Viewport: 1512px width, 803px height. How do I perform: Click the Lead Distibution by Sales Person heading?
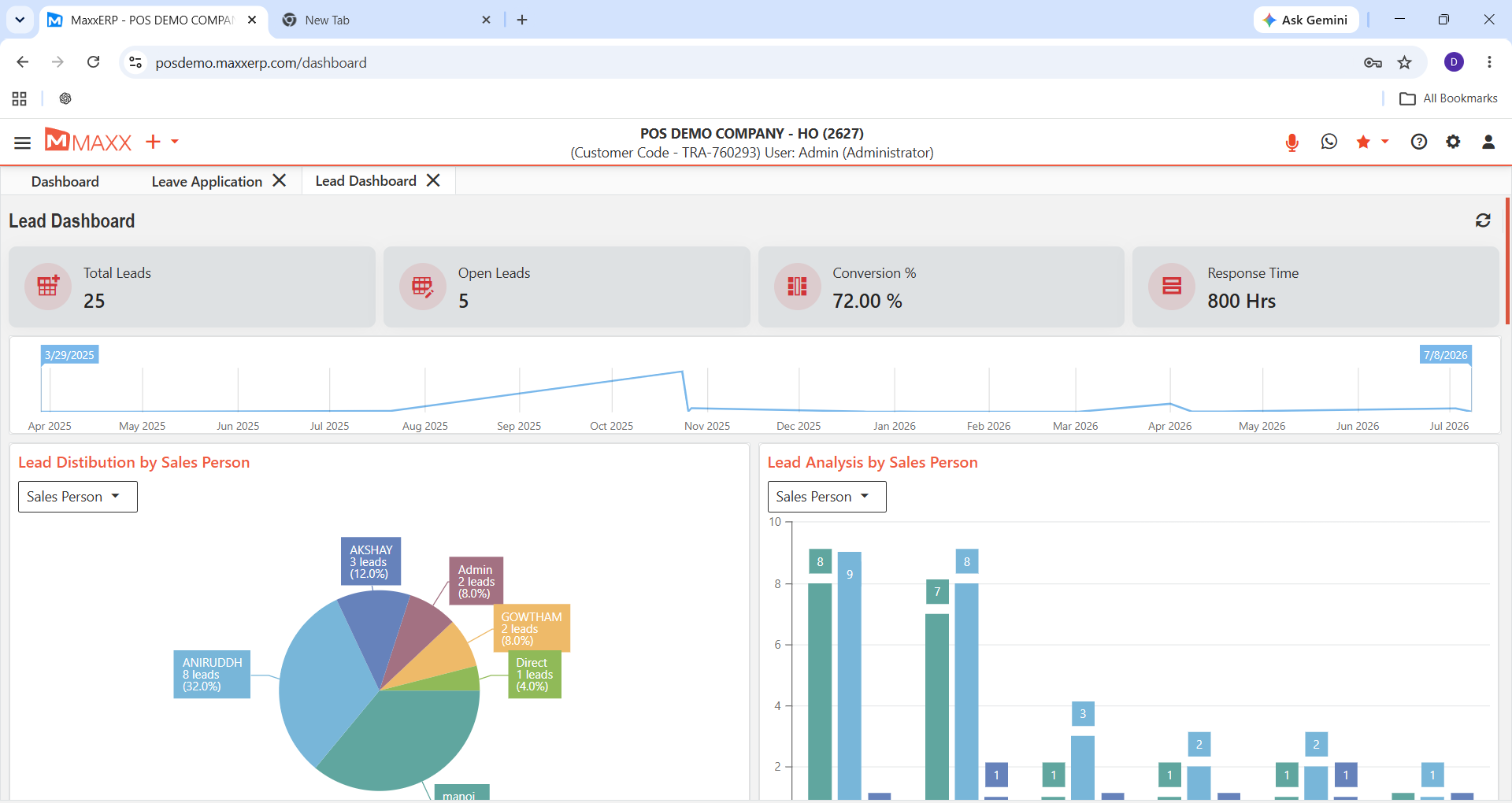coord(134,463)
